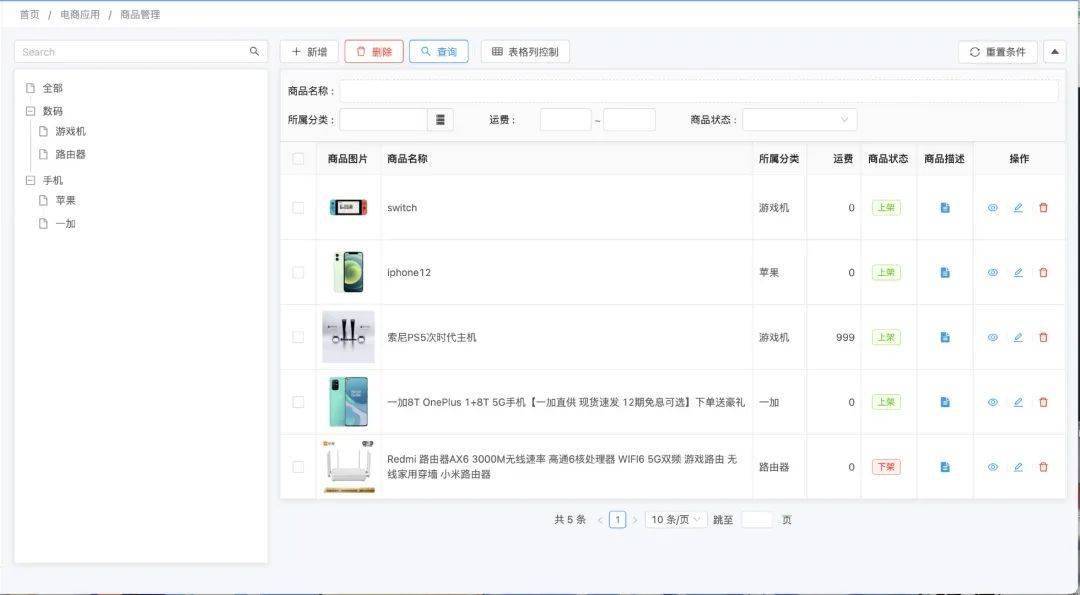Delete Redmi 路由器 row with trash icon

point(1043,466)
